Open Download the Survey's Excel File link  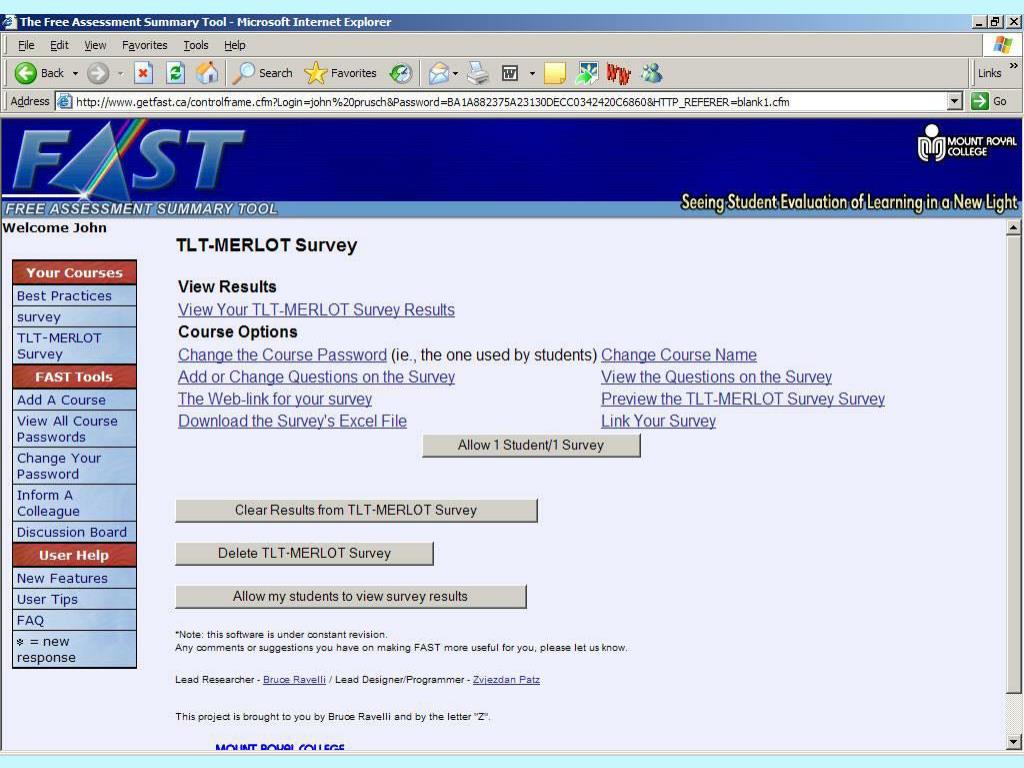pos(292,421)
